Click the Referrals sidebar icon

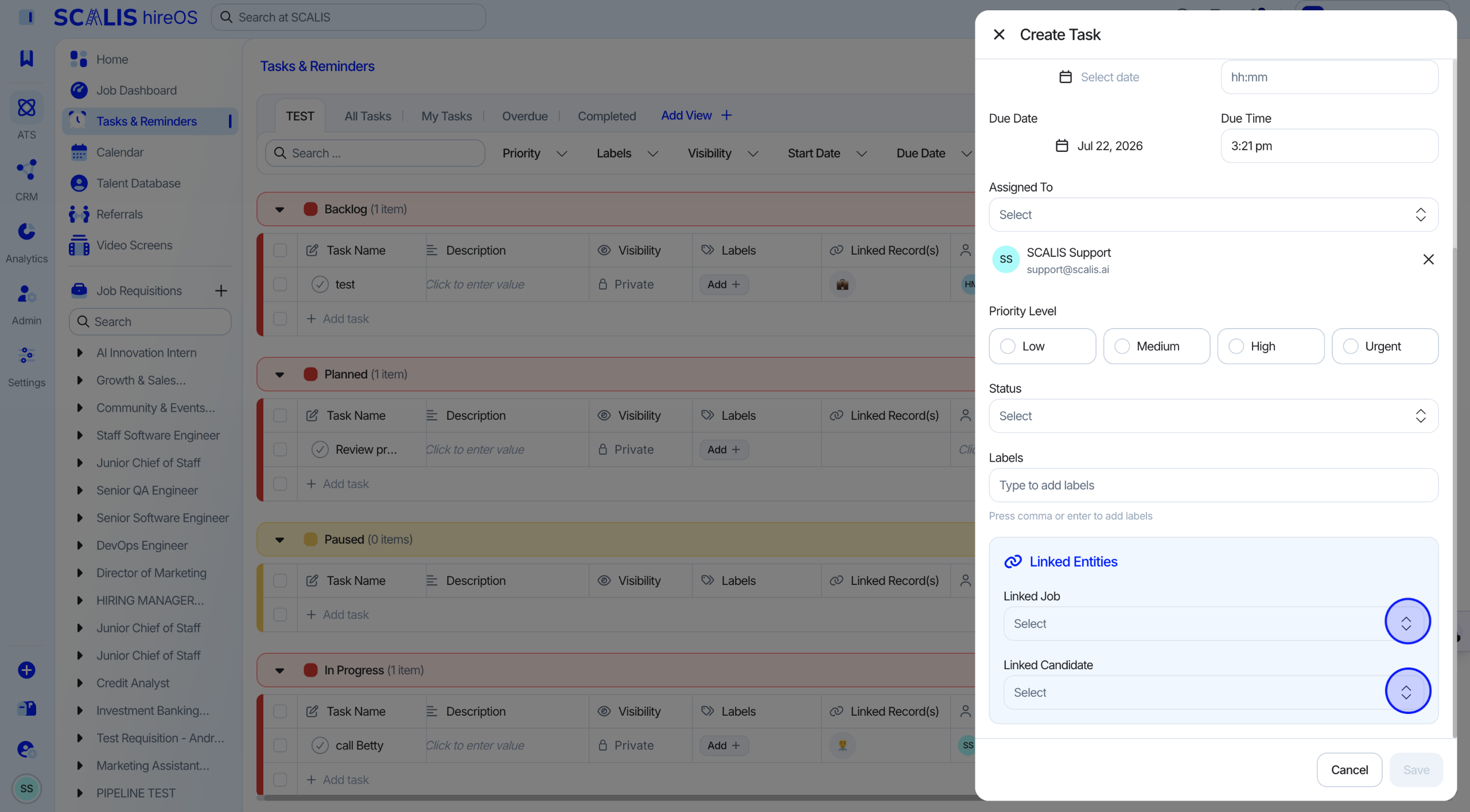(x=79, y=214)
